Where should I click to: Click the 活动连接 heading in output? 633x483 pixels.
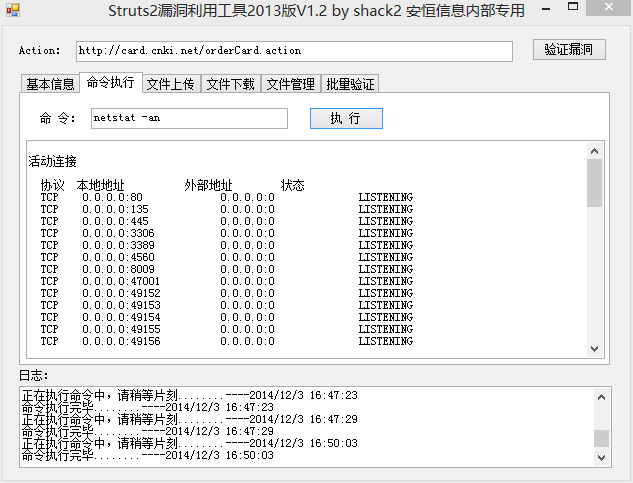(52, 161)
